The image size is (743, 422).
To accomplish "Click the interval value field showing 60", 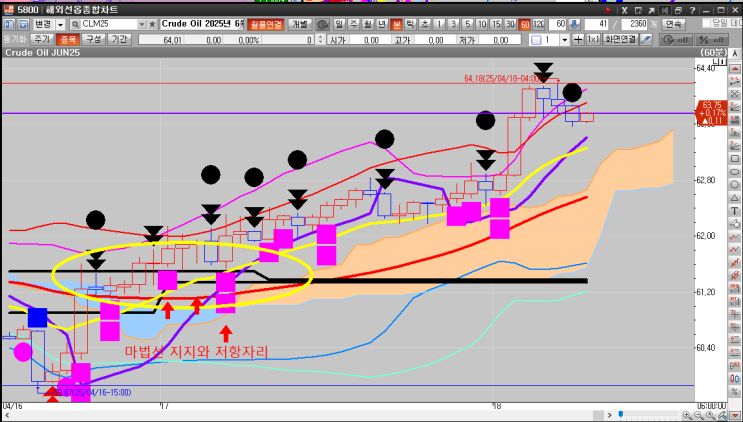I will (558, 24).
